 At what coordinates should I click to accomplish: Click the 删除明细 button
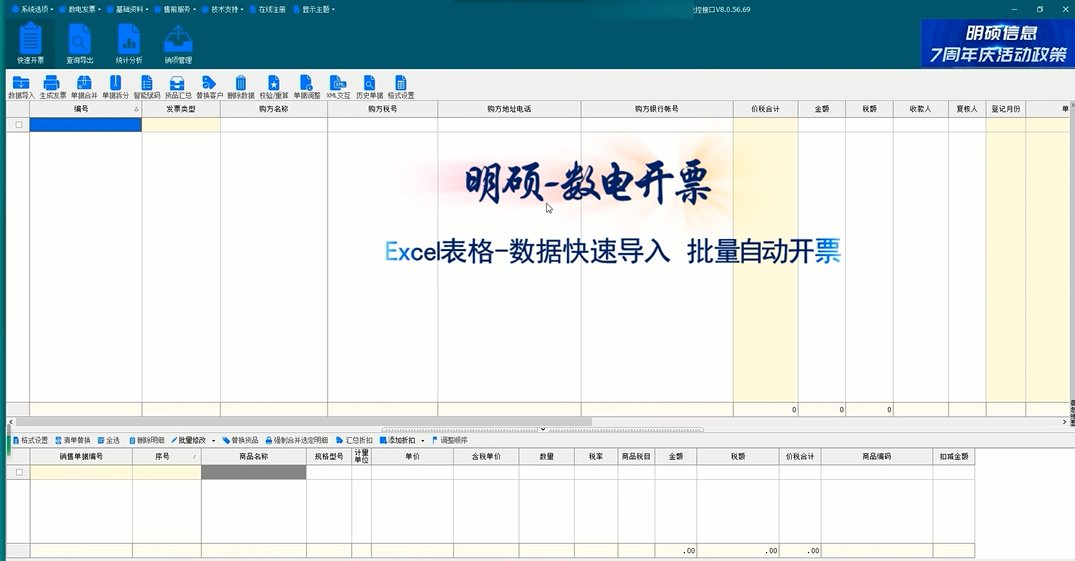[147, 440]
